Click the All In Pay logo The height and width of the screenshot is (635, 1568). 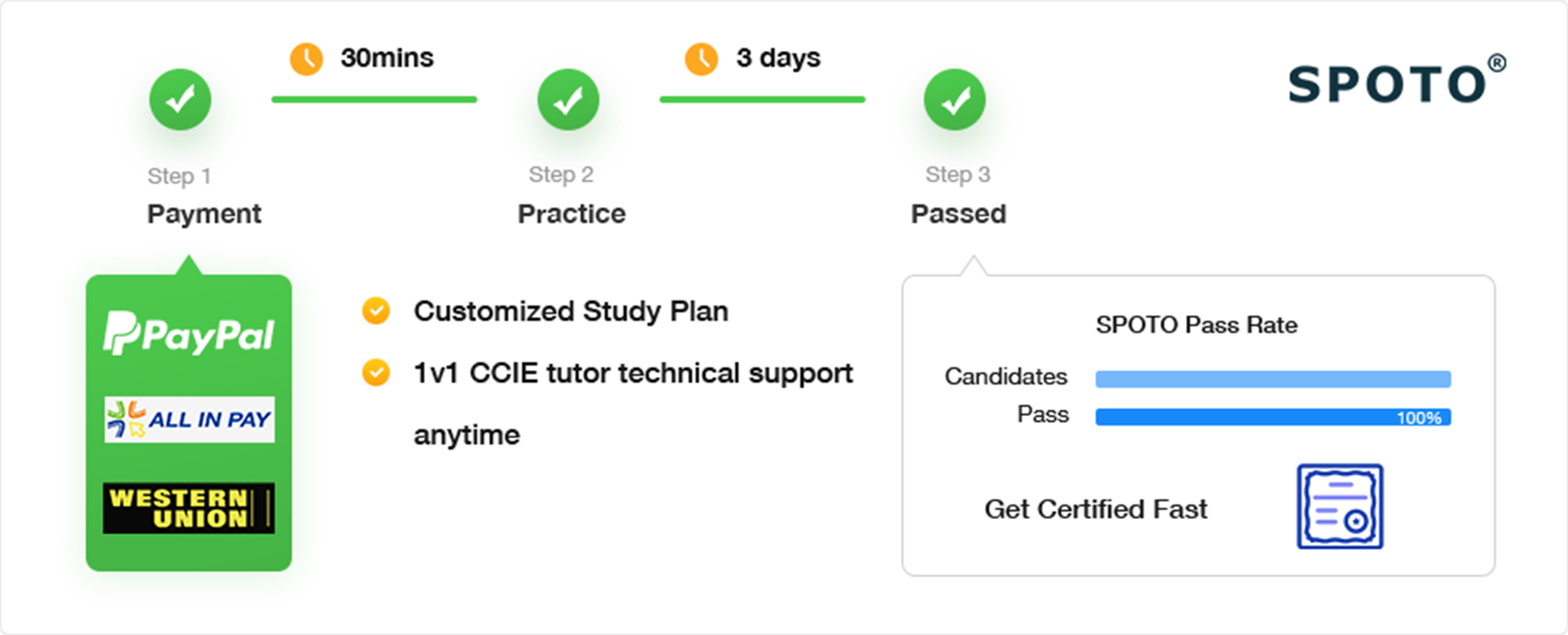coord(189,420)
